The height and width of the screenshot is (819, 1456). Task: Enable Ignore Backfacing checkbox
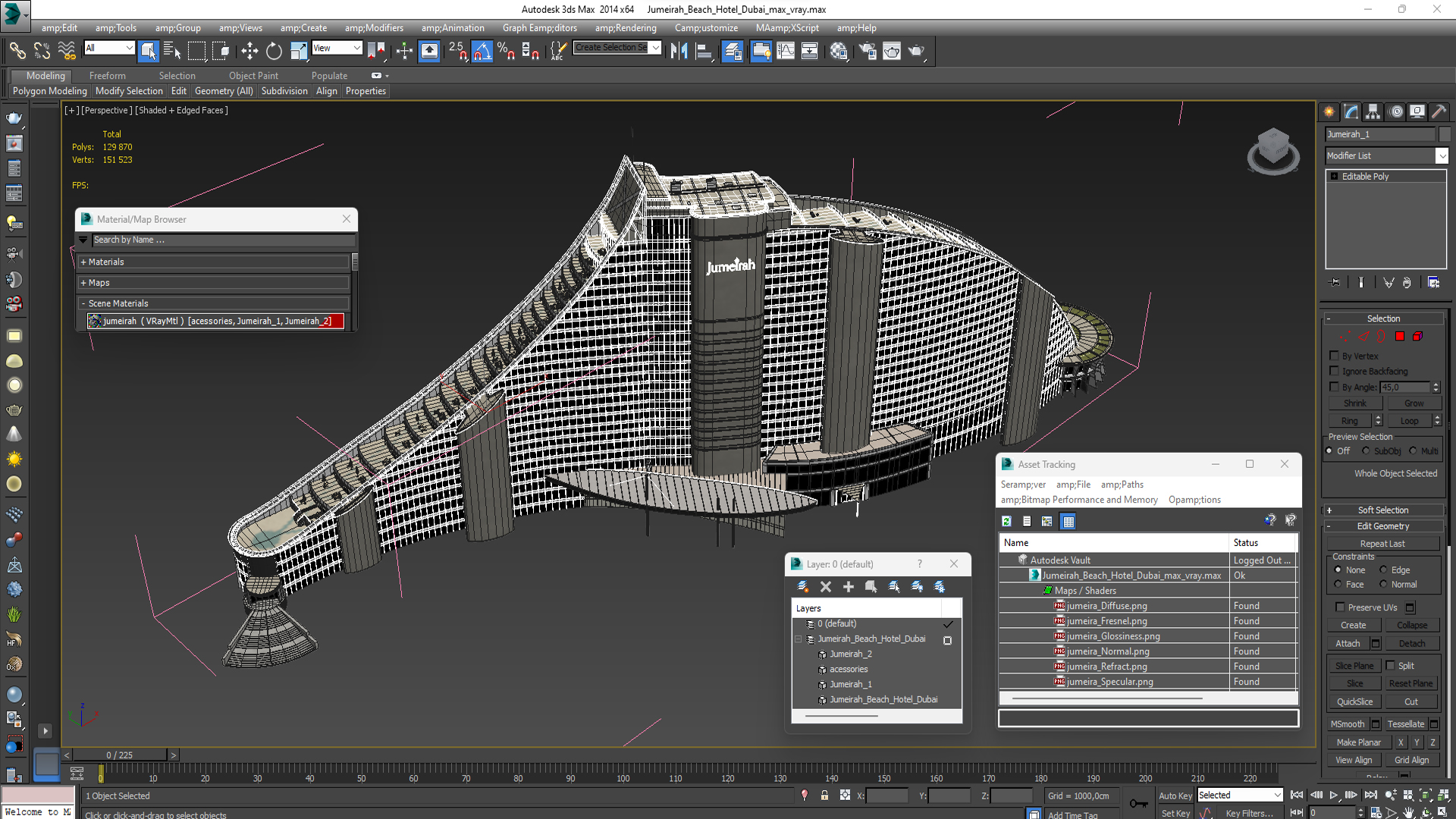coord(1335,371)
